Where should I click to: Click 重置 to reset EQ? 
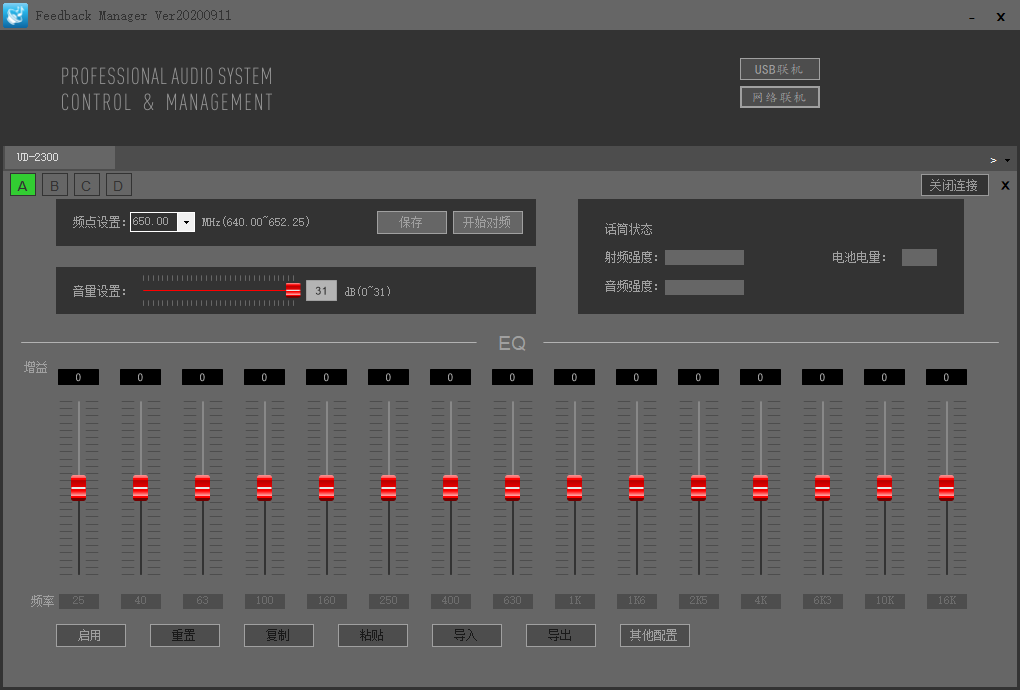click(x=185, y=635)
